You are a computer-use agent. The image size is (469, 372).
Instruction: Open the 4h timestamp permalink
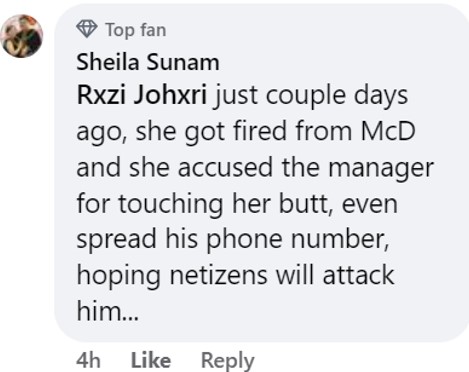[88, 360]
